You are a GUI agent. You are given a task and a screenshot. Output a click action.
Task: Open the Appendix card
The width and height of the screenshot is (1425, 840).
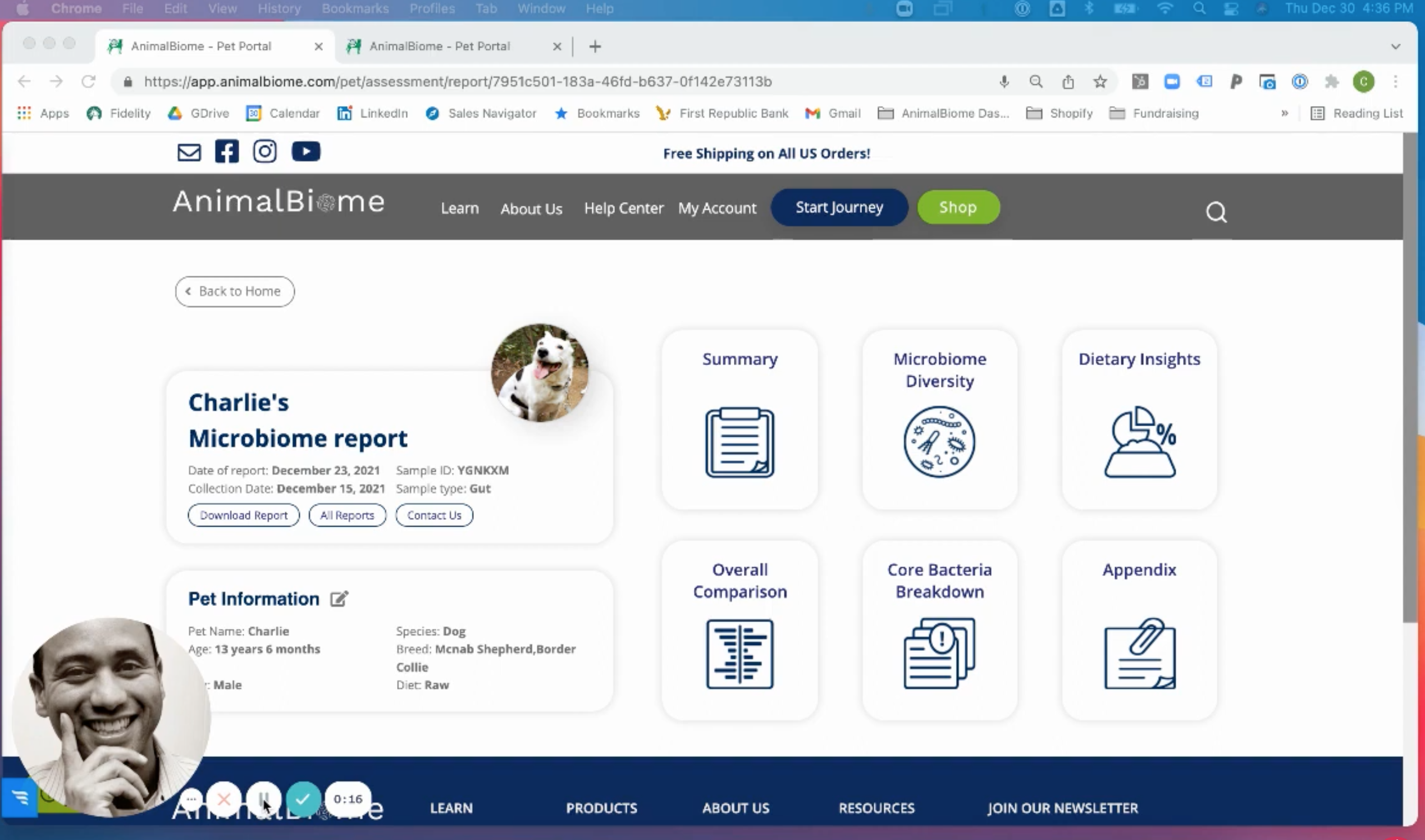coord(1139,630)
